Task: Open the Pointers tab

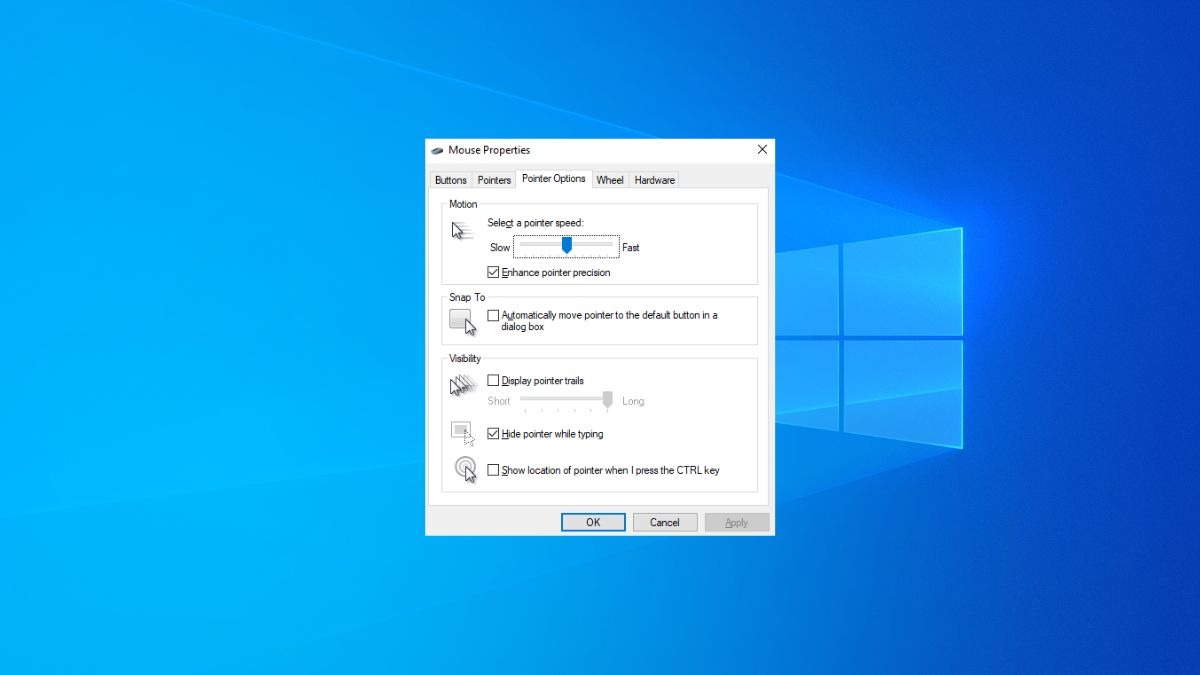Action: [x=494, y=180]
